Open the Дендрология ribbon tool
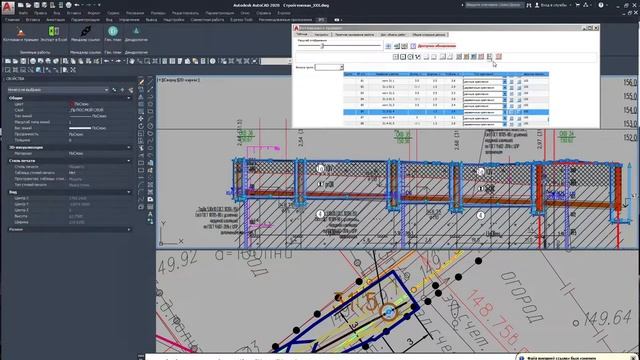Image resolution: width=640 pixels, height=360 pixels. (x=136, y=34)
